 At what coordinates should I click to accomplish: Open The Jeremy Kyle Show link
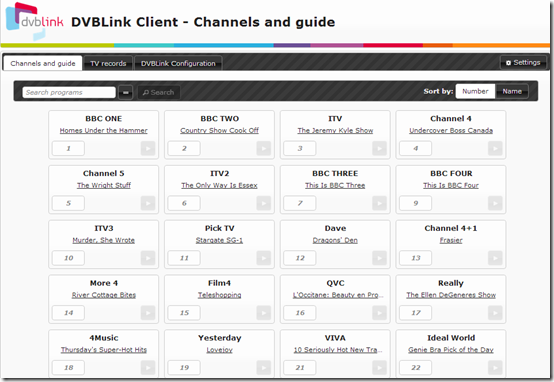click(335, 130)
